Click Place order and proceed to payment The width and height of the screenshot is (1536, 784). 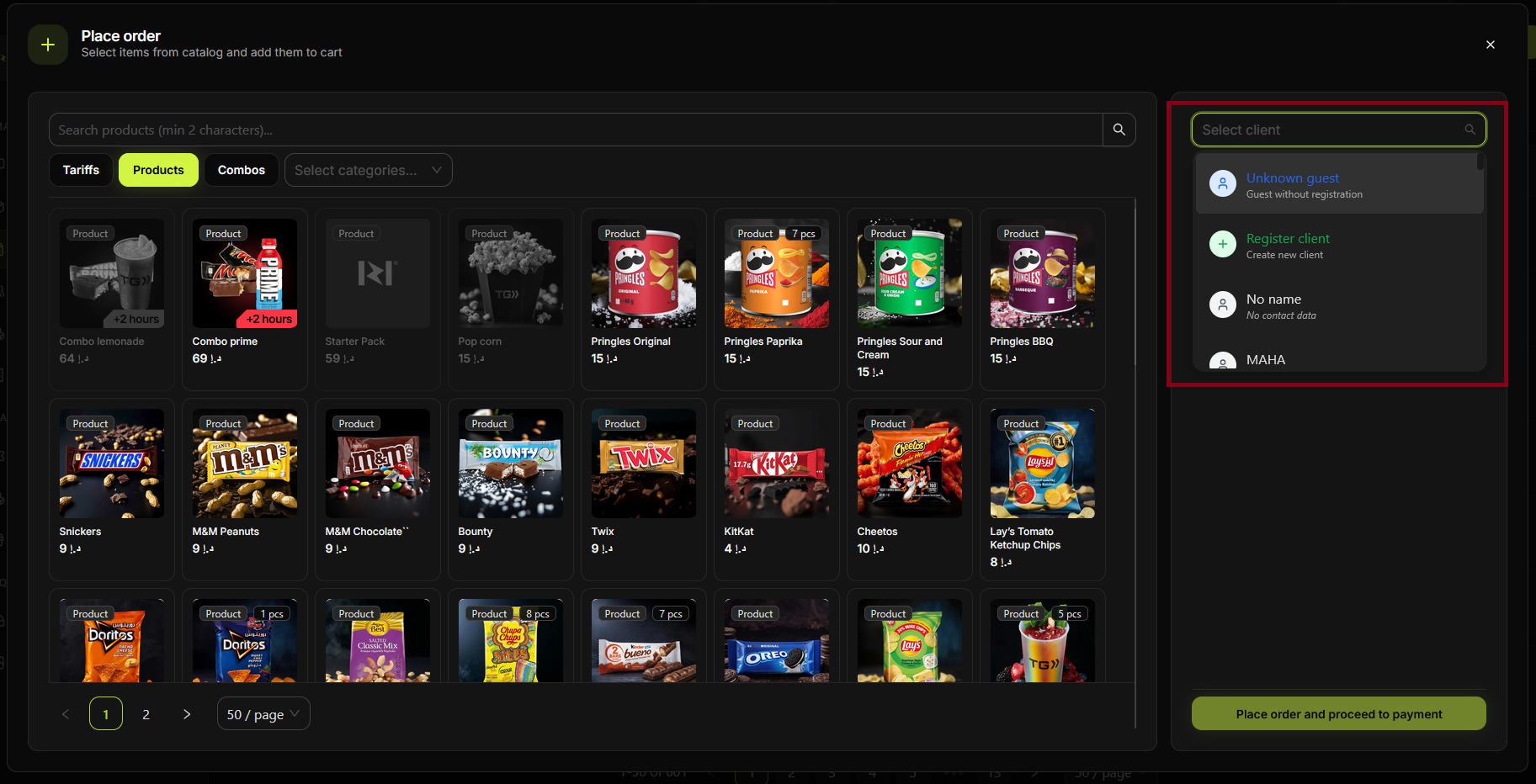pyautogui.click(x=1338, y=713)
